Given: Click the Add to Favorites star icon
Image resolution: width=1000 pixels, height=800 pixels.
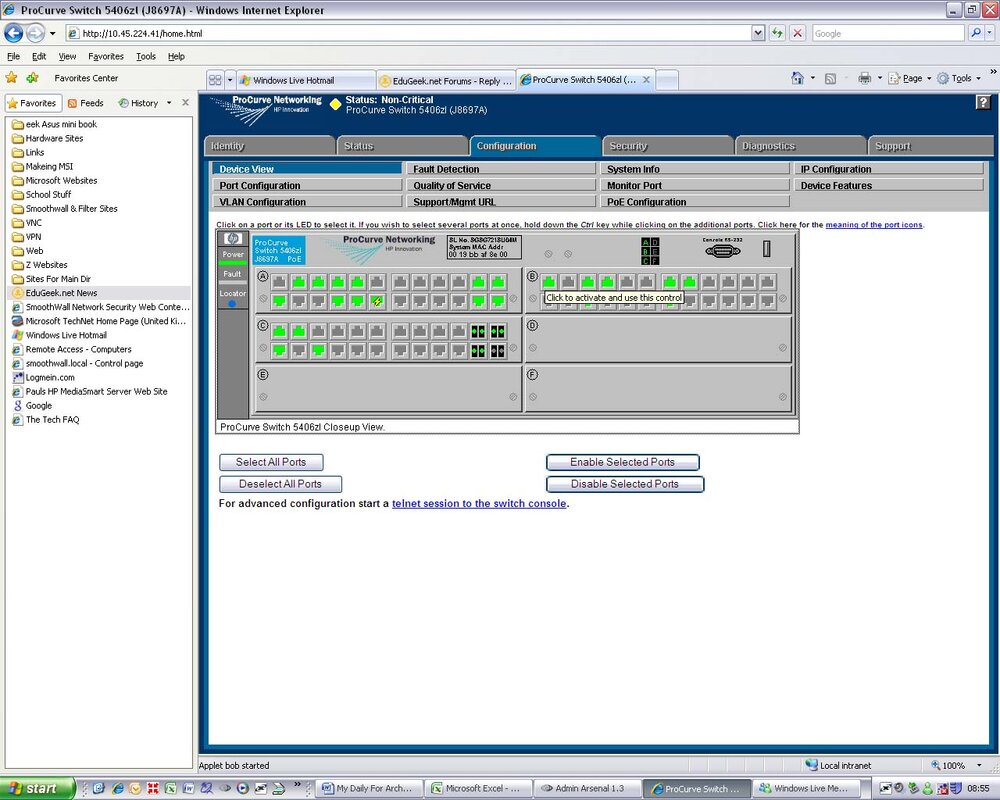Looking at the screenshot, I should coord(32,78).
